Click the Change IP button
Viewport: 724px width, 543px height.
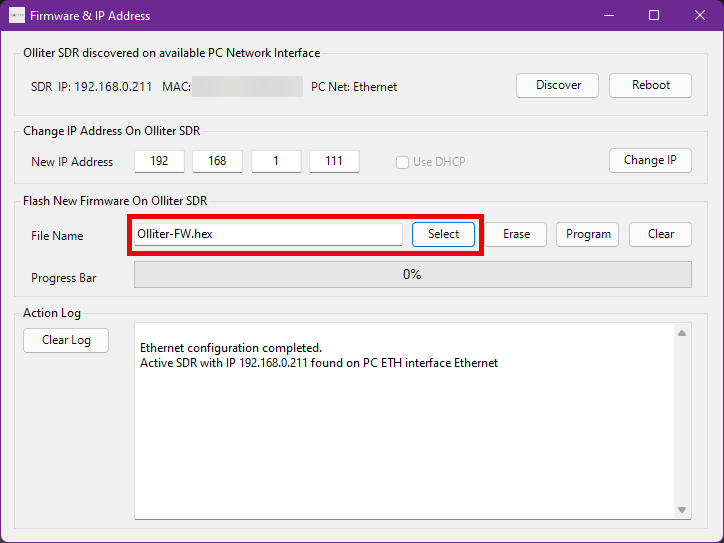click(650, 160)
